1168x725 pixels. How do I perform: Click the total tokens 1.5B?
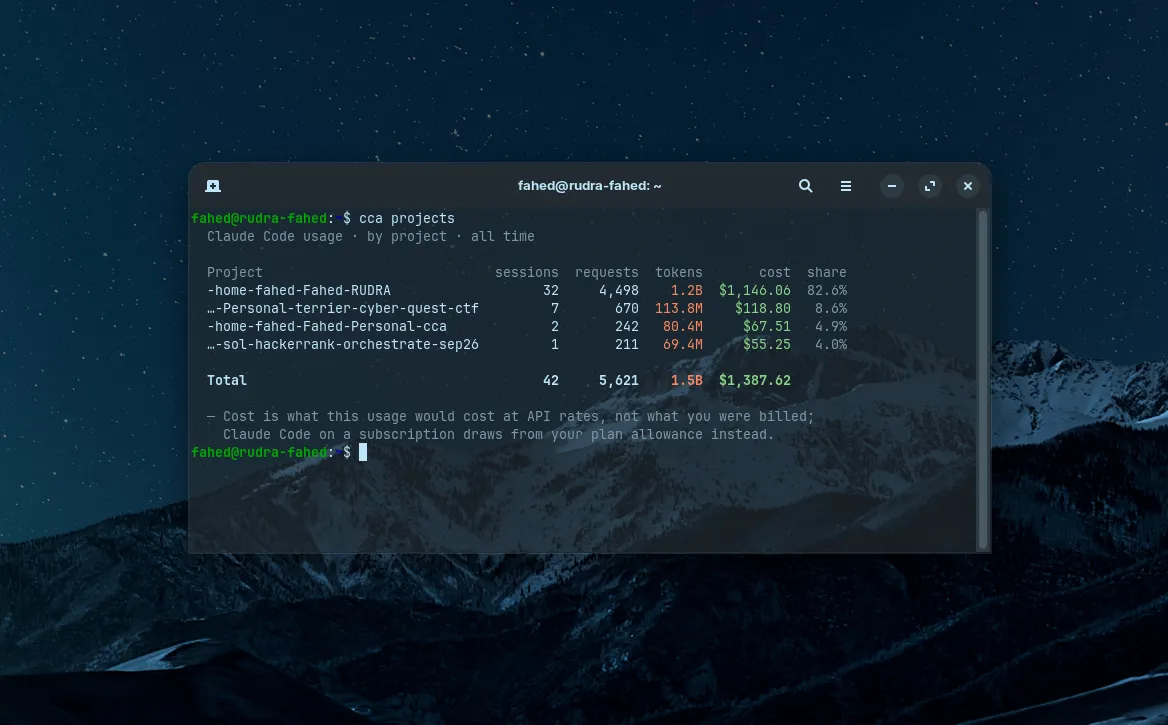(687, 380)
